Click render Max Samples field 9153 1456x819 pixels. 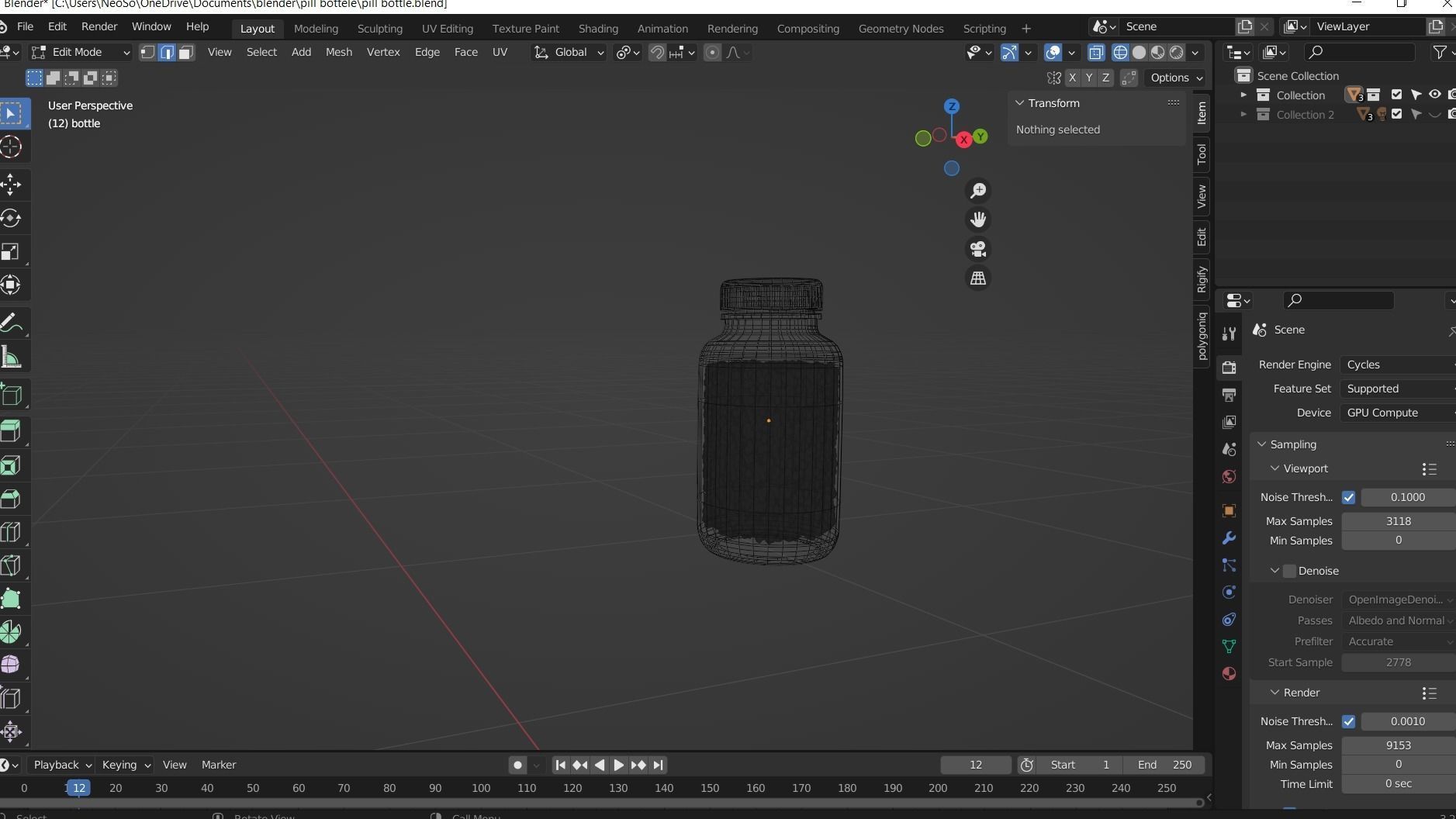point(1399,745)
